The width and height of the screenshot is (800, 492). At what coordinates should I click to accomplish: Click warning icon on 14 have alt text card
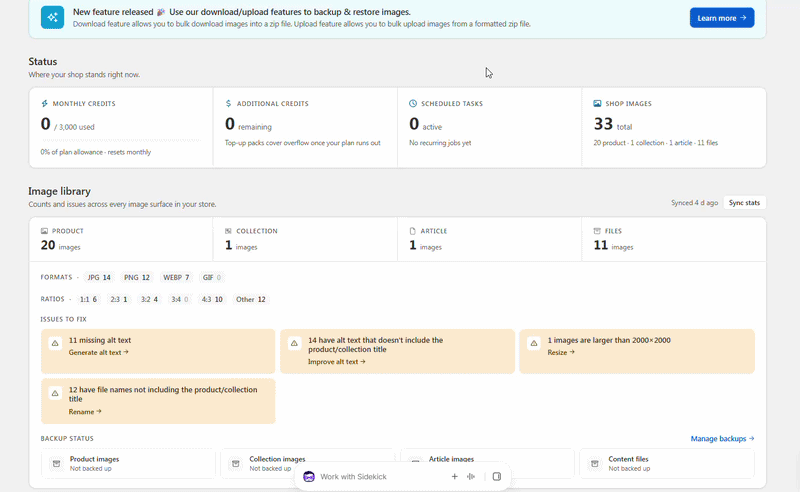(x=294, y=343)
